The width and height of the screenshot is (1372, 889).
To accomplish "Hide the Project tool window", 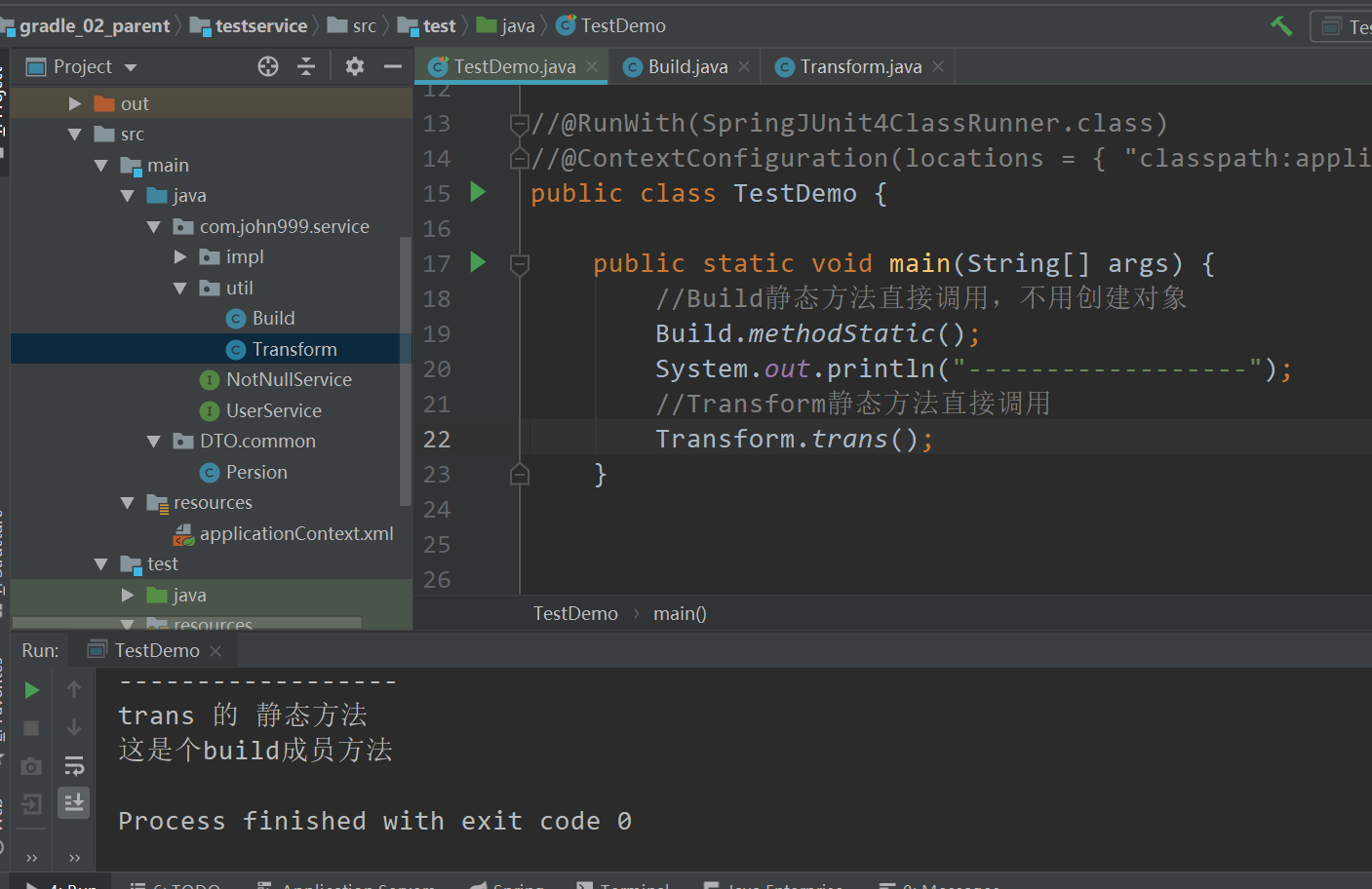I will 393,66.
